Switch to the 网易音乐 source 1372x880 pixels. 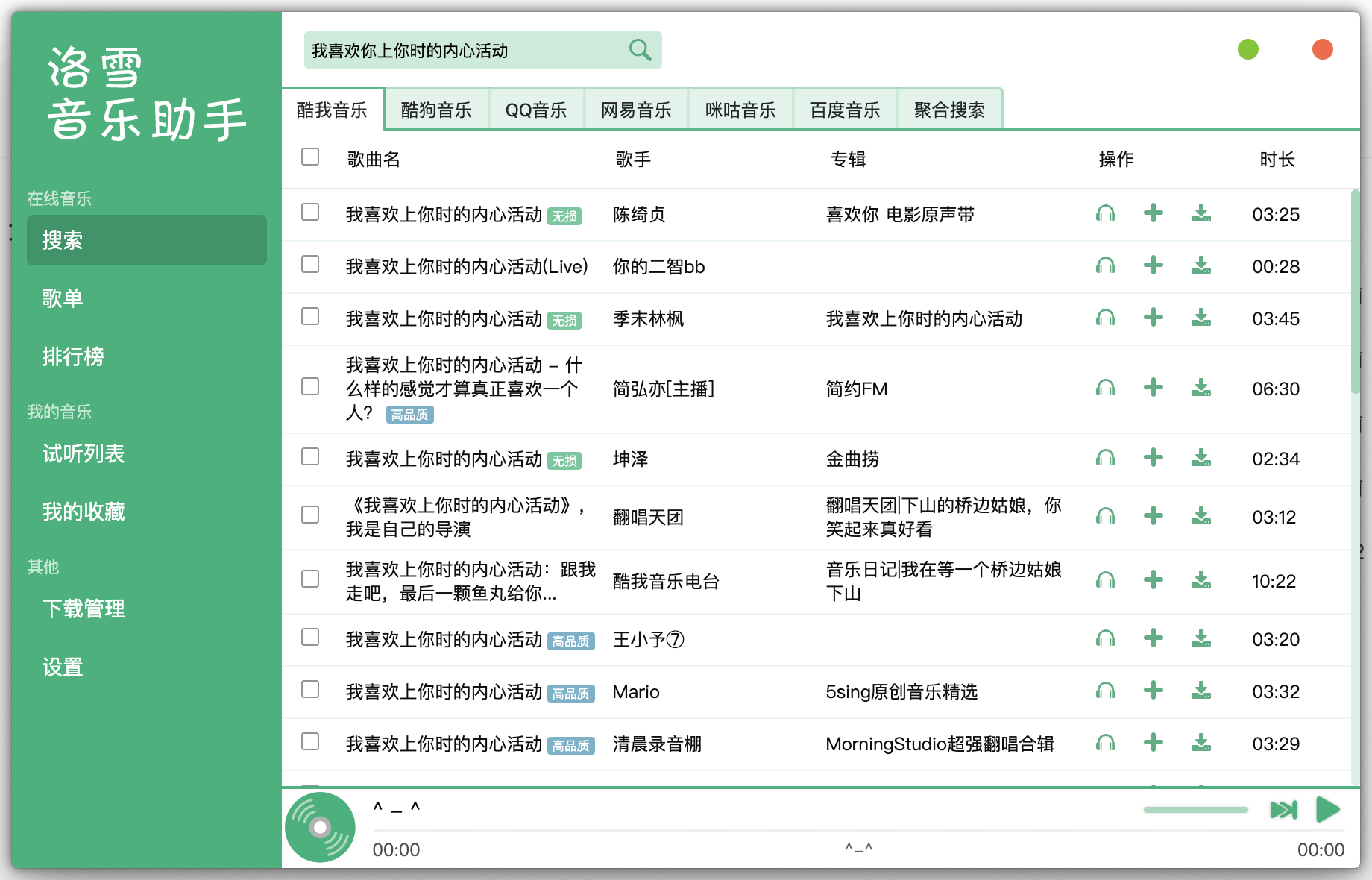(636, 109)
